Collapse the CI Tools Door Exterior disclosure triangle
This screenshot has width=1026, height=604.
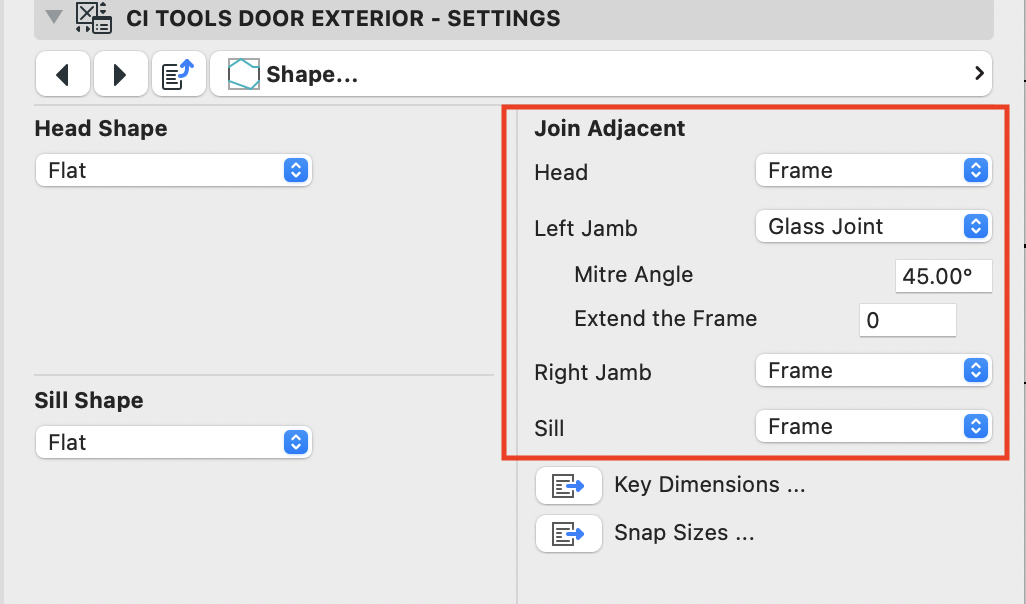pos(53,17)
